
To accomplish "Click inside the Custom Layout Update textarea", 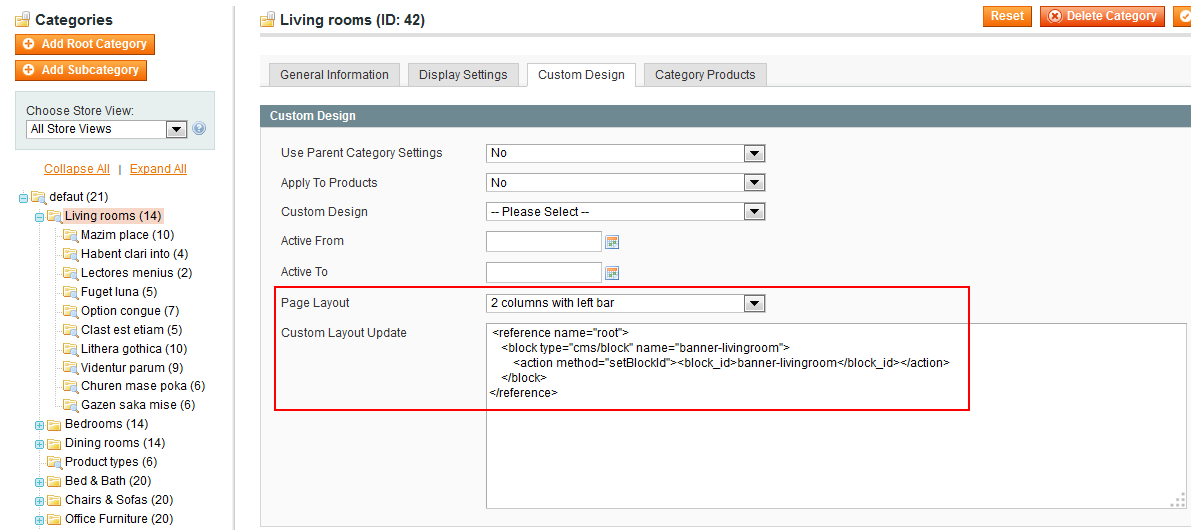I will pyautogui.click(x=836, y=415).
